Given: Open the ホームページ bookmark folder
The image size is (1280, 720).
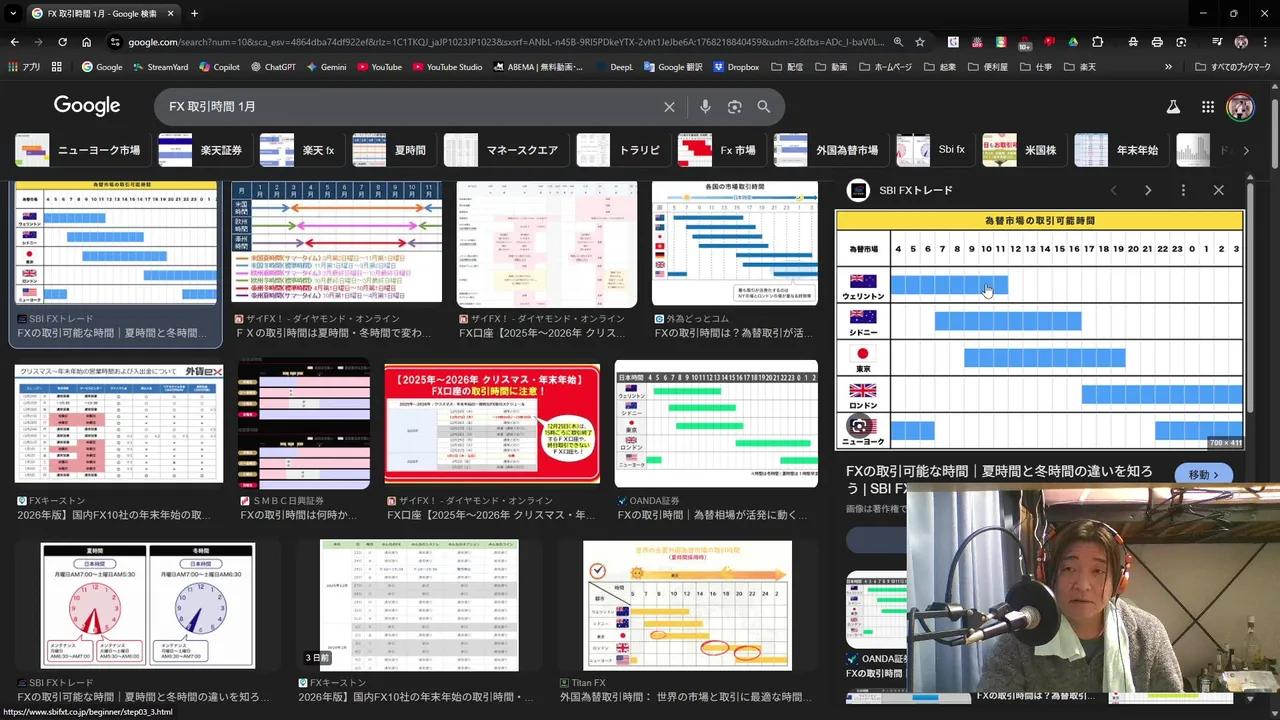Looking at the screenshot, I should point(884,67).
